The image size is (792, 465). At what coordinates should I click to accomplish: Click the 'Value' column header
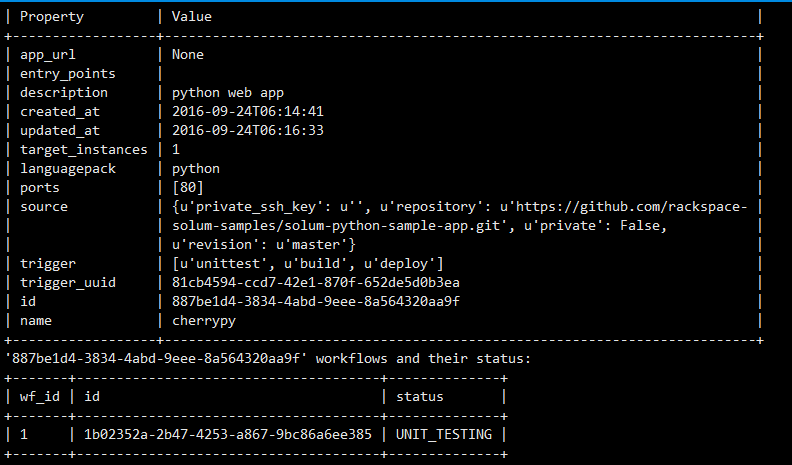point(191,17)
